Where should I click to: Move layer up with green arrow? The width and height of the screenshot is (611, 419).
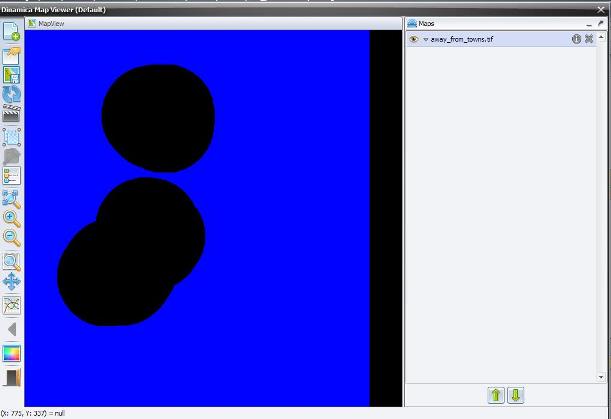pyautogui.click(x=496, y=395)
